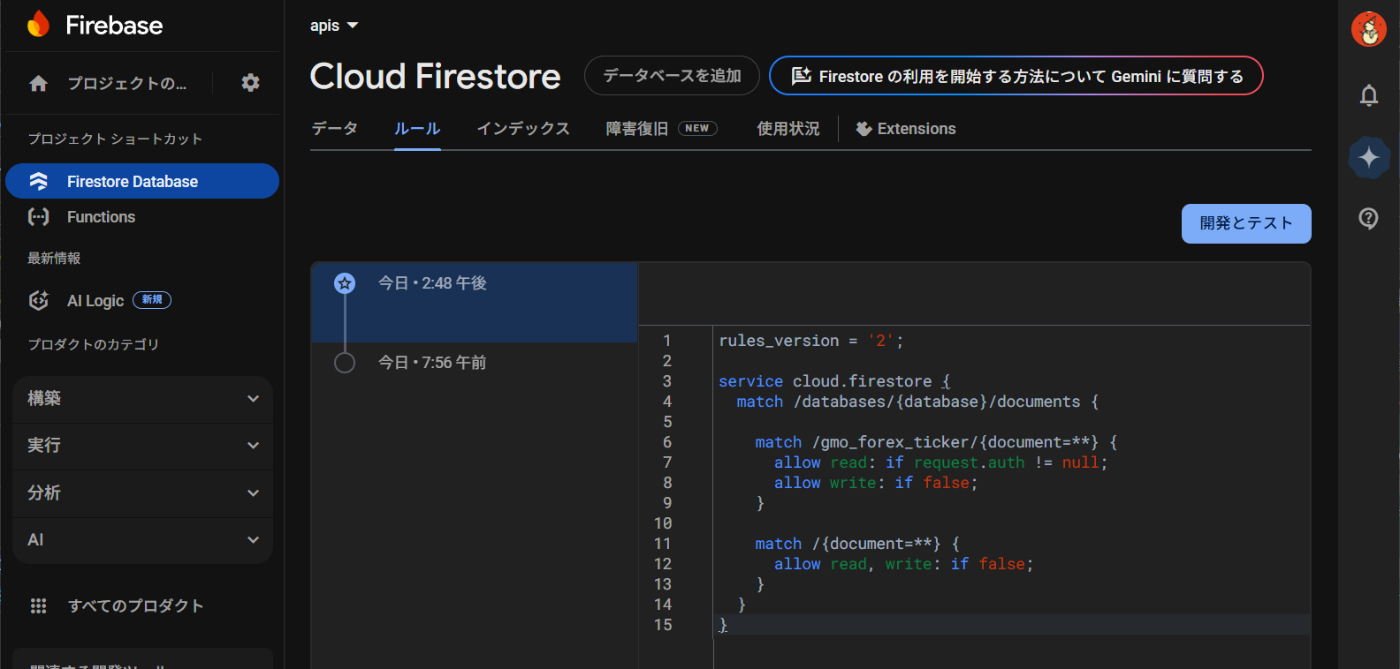Open project settings gear icon
The width and height of the screenshot is (1400, 669).
[x=250, y=83]
